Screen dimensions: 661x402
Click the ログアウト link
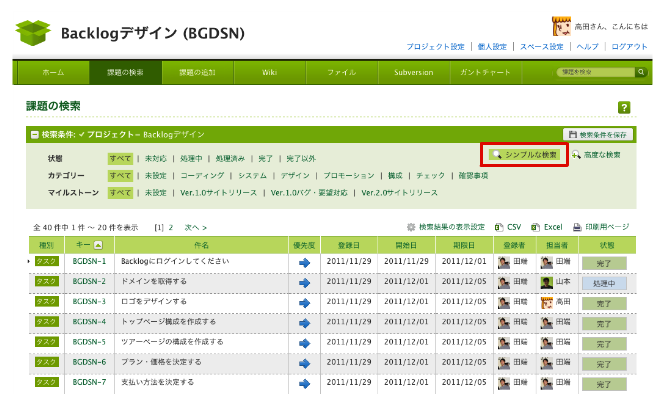(x=629, y=46)
